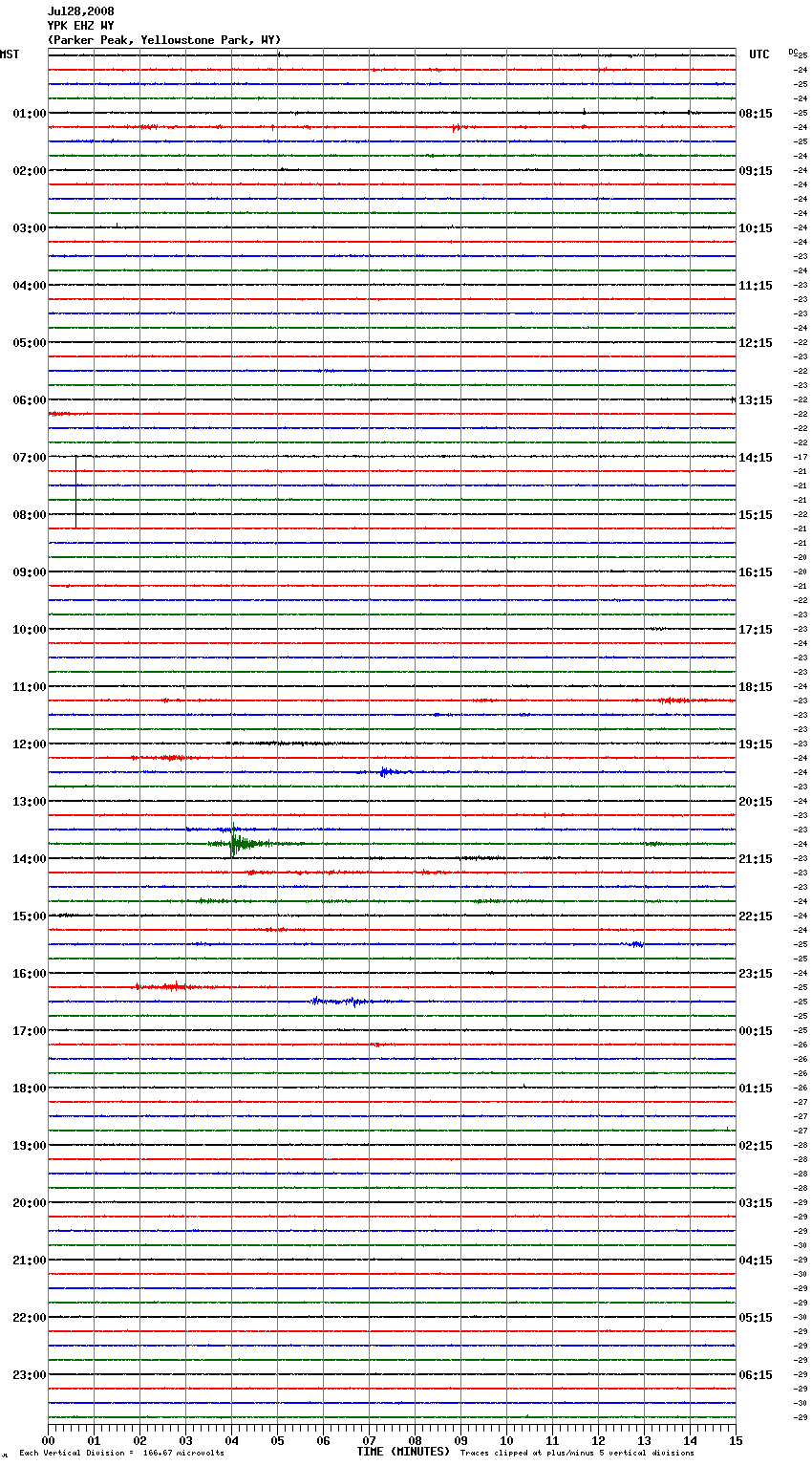Click the date label "Jul28,2008"

(x=80, y=11)
